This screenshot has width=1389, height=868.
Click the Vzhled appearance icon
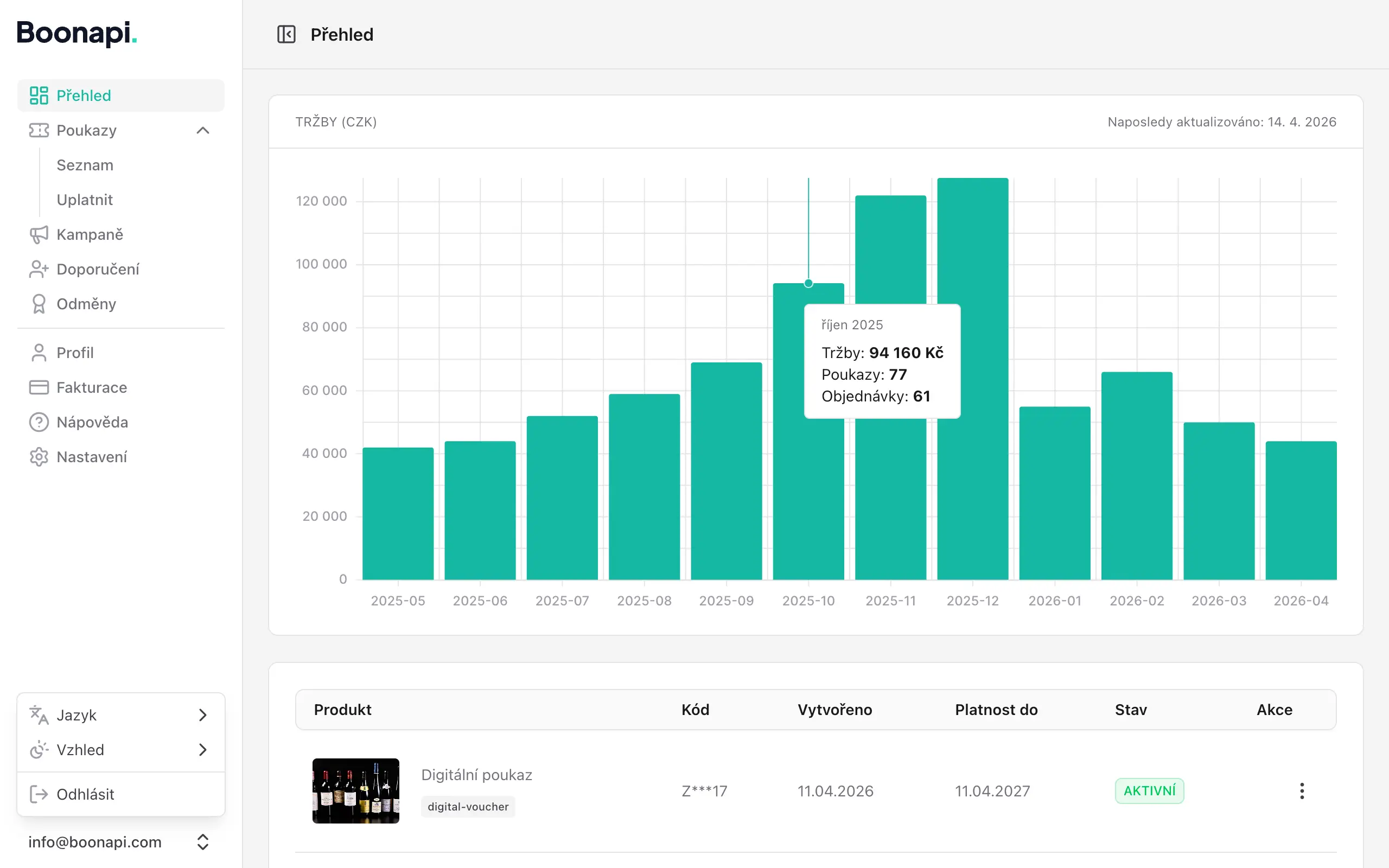click(x=39, y=750)
